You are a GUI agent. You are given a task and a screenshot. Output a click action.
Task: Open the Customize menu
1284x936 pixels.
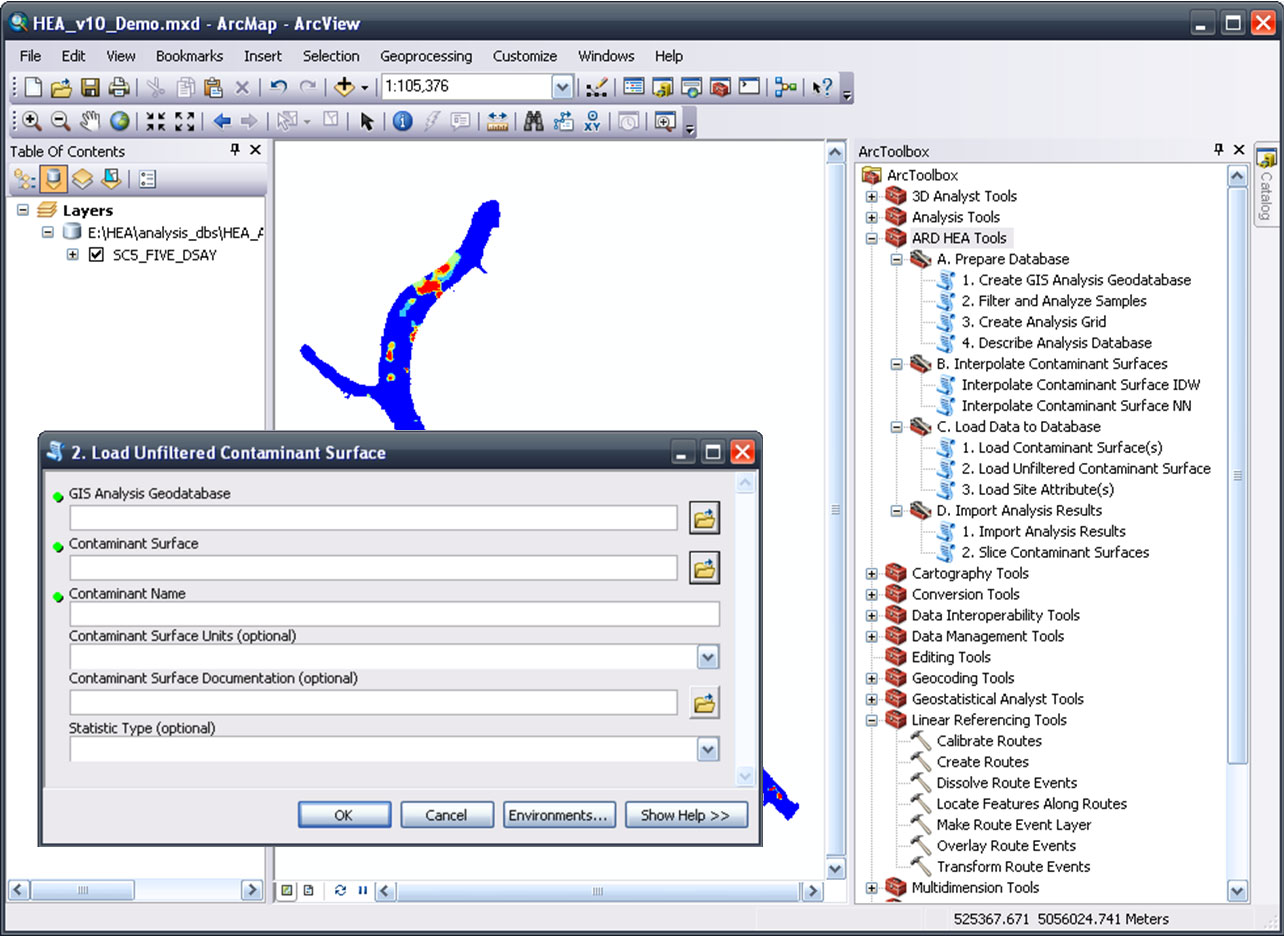pyautogui.click(x=525, y=56)
